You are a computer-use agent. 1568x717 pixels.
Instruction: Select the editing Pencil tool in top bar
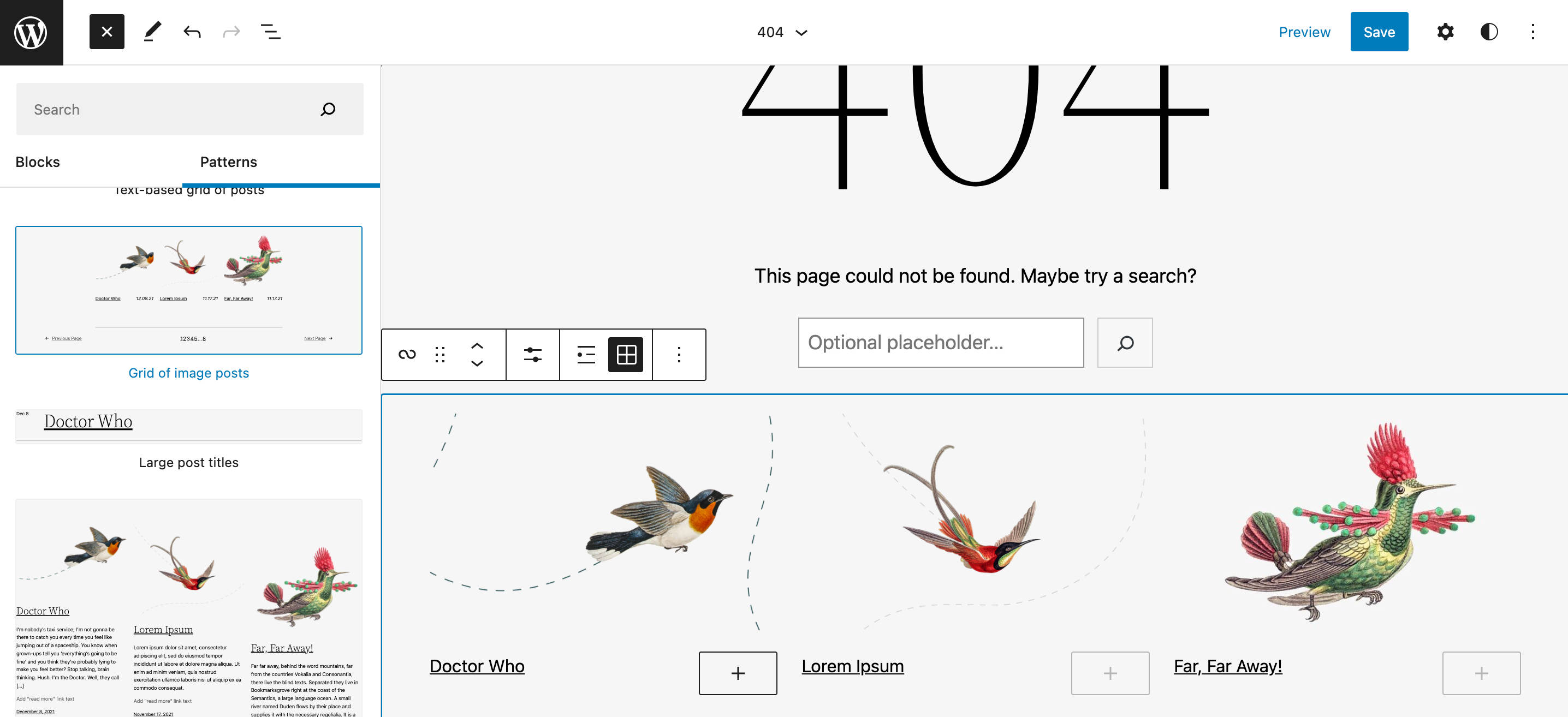coord(152,32)
